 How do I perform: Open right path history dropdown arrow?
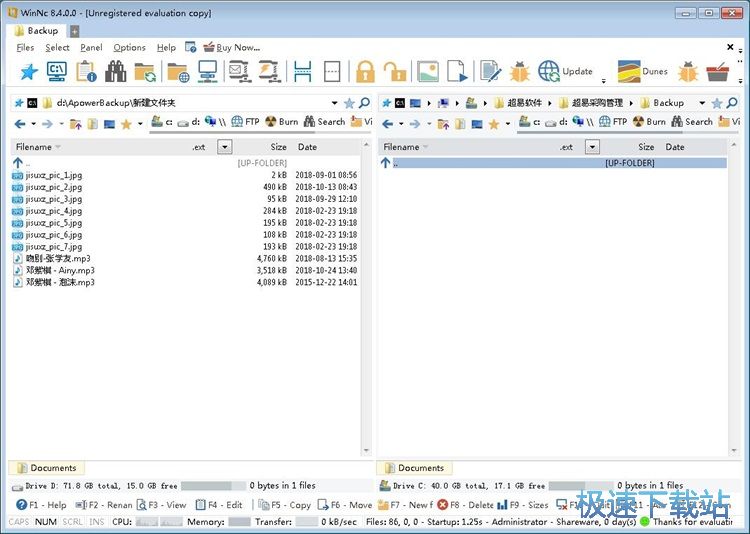click(x=702, y=103)
